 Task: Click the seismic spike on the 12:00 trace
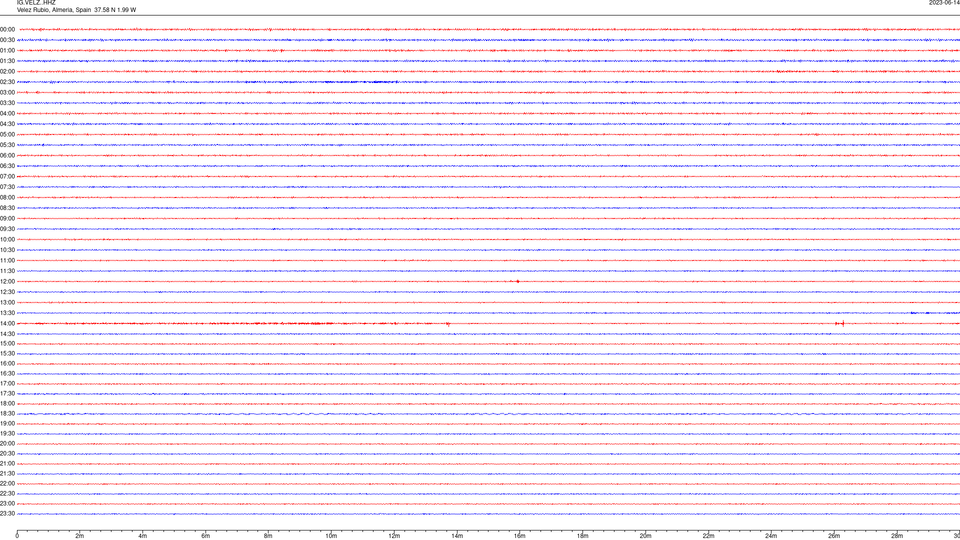tap(517, 282)
